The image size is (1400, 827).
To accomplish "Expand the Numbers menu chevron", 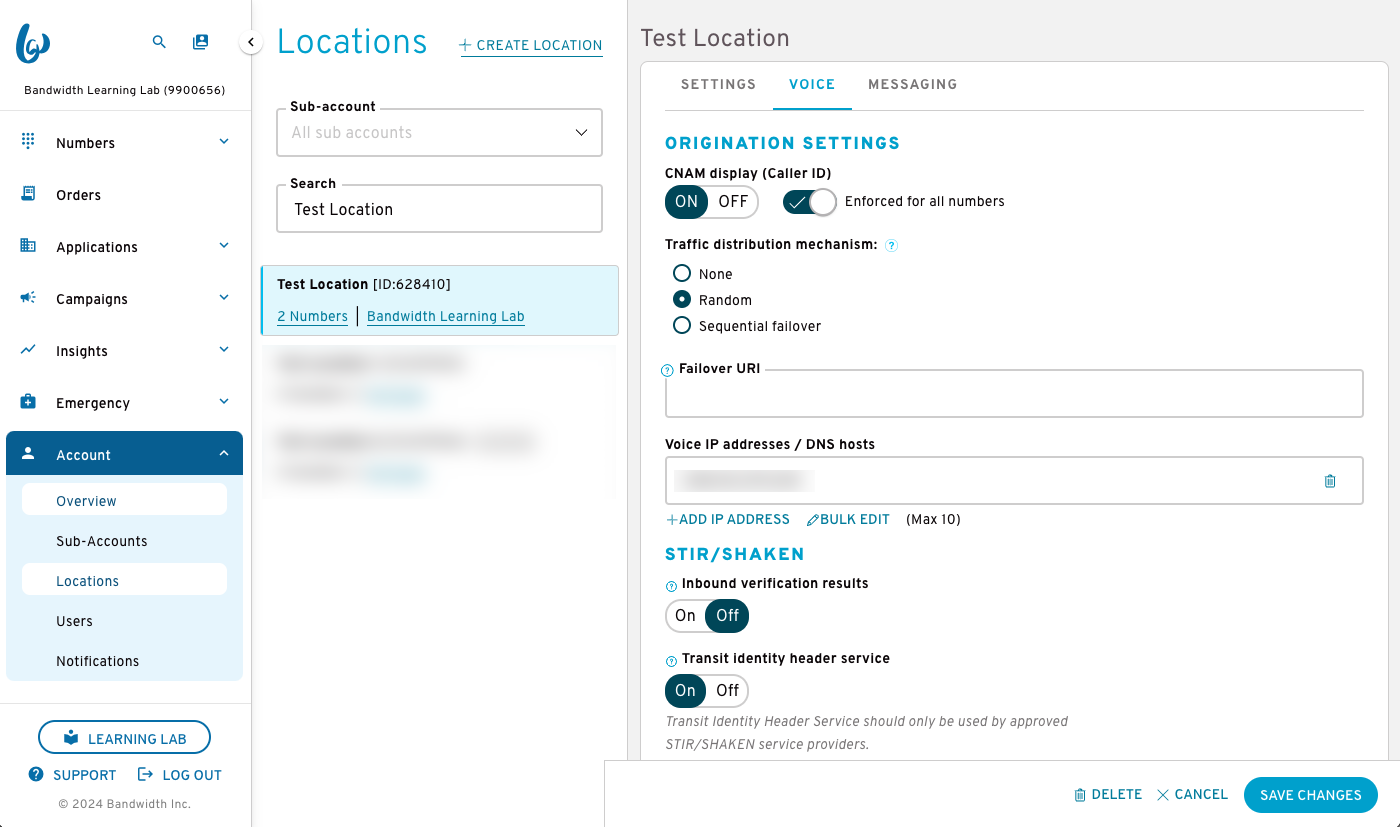I will click(x=224, y=141).
